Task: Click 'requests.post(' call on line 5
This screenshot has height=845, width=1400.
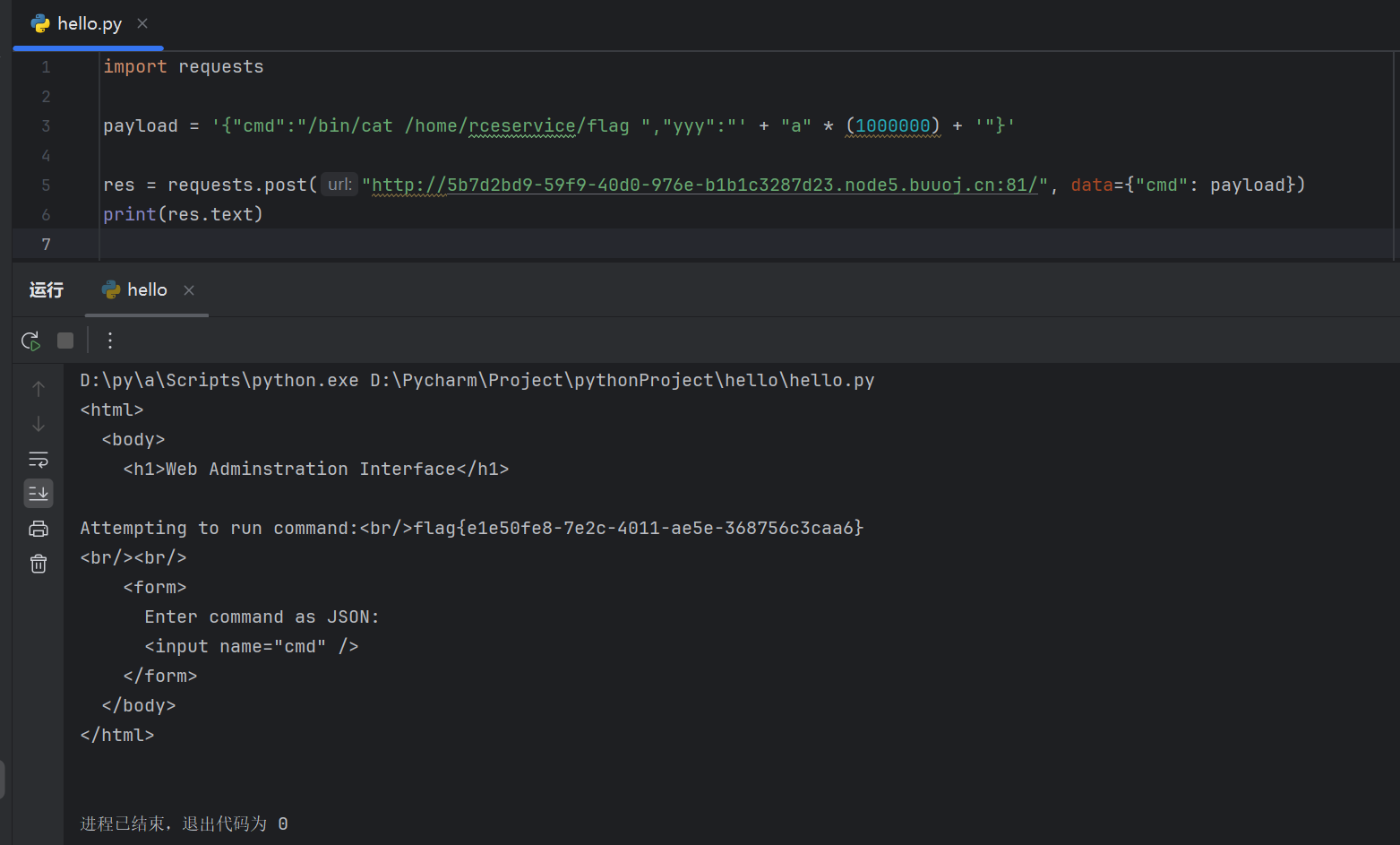Action: (x=243, y=185)
